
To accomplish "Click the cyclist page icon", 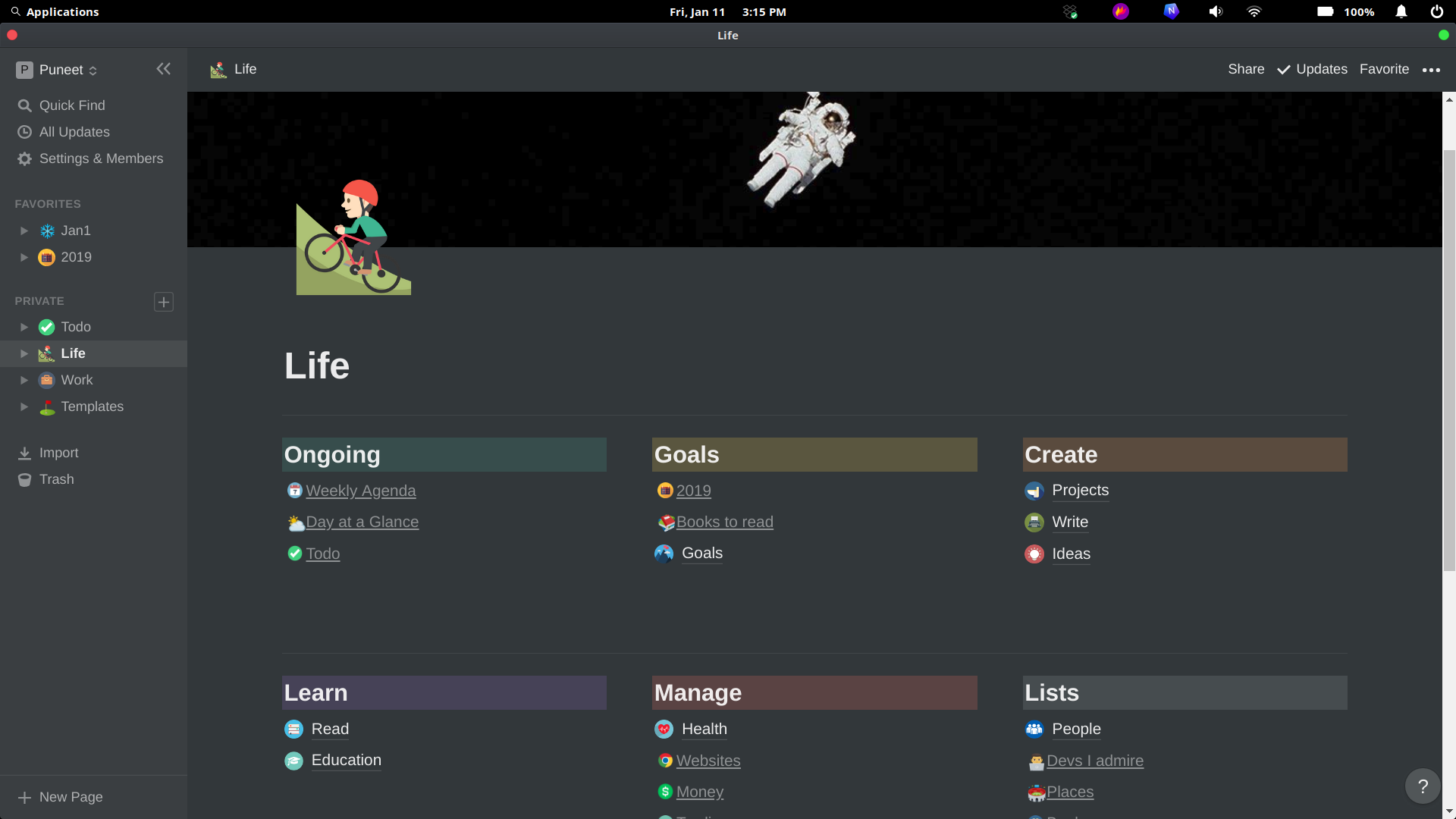I will (353, 237).
